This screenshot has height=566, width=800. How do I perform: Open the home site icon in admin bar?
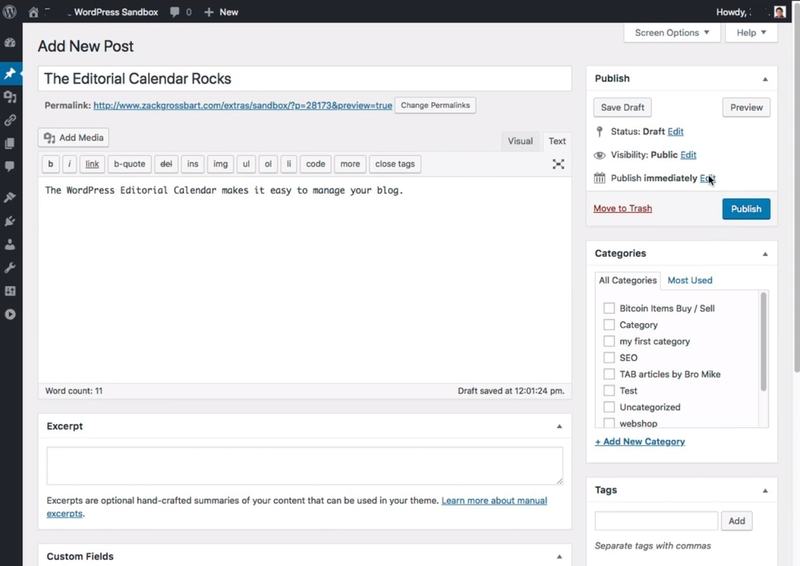pos(34,12)
